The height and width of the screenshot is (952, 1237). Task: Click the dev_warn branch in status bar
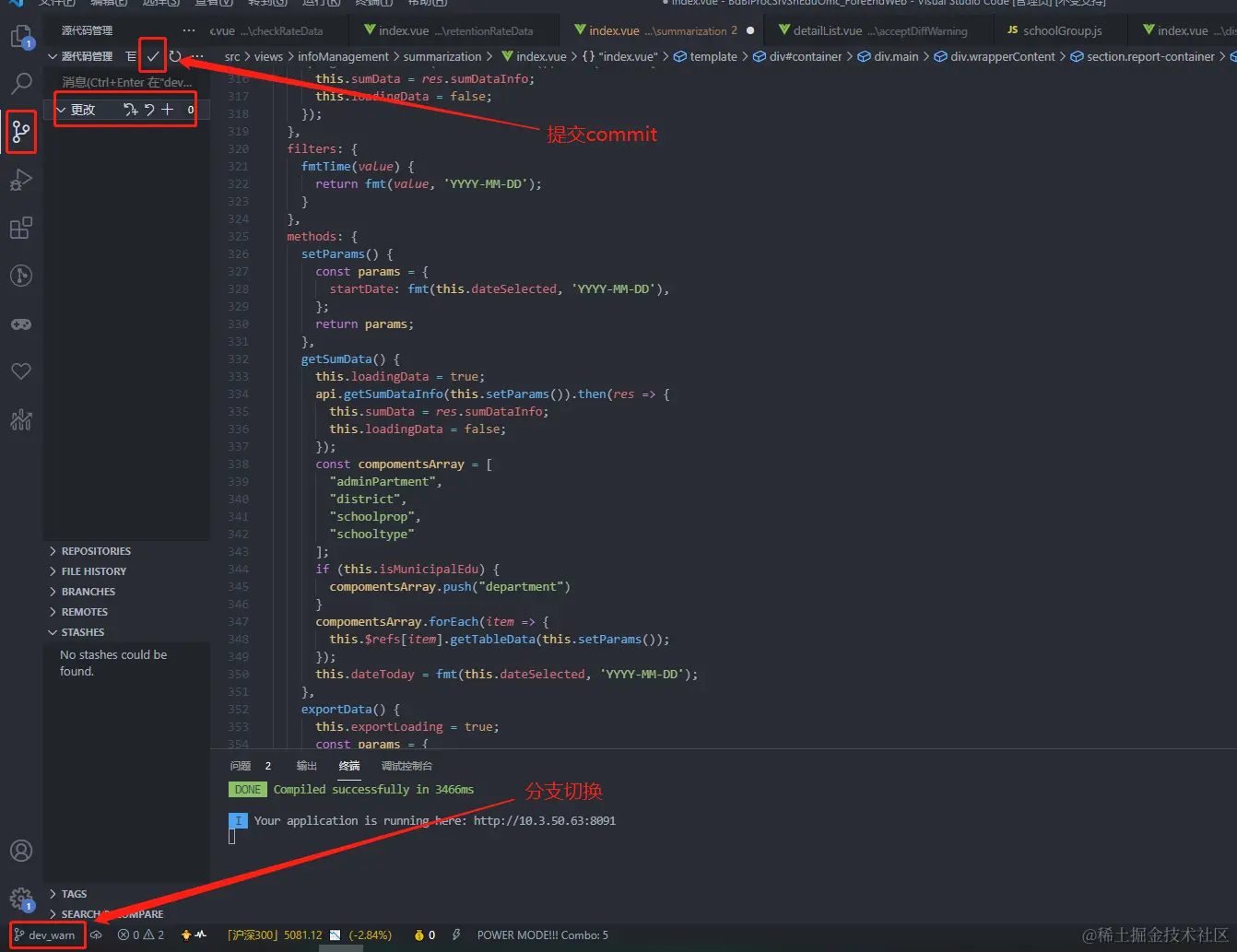point(46,934)
